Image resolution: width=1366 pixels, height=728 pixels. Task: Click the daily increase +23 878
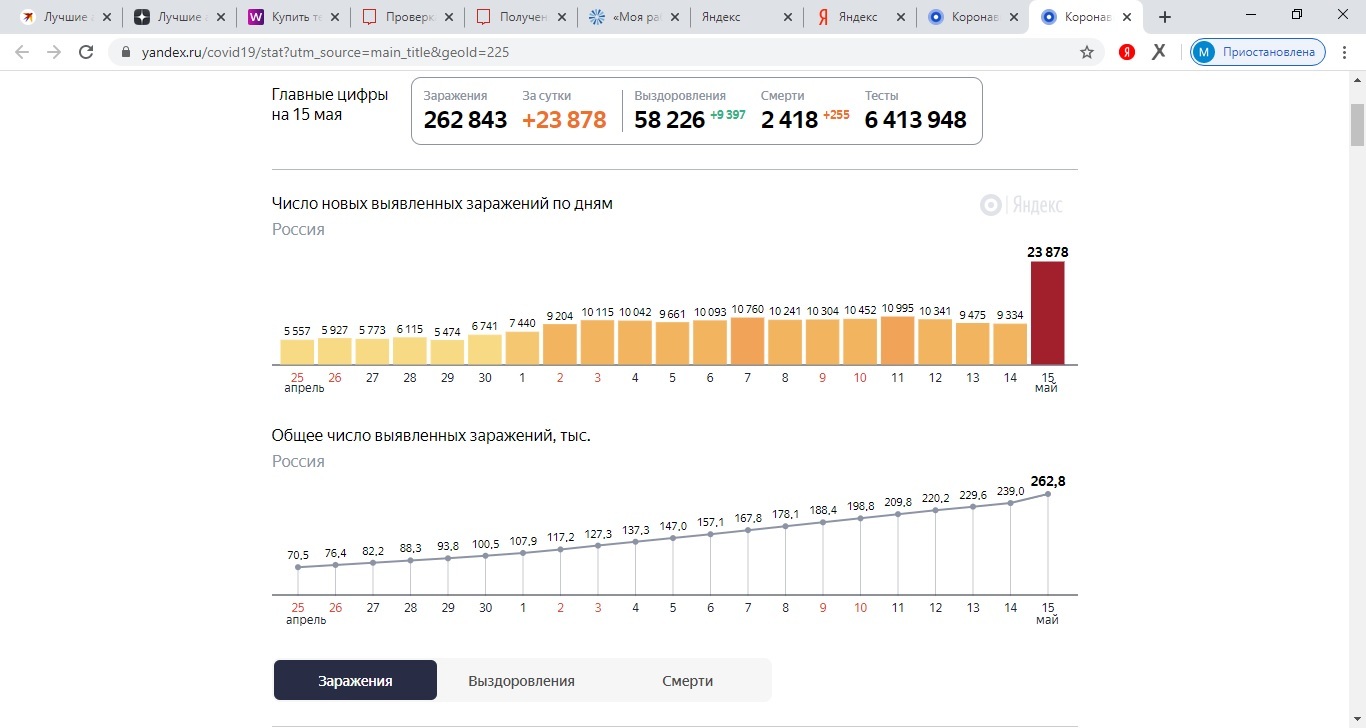pos(564,120)
